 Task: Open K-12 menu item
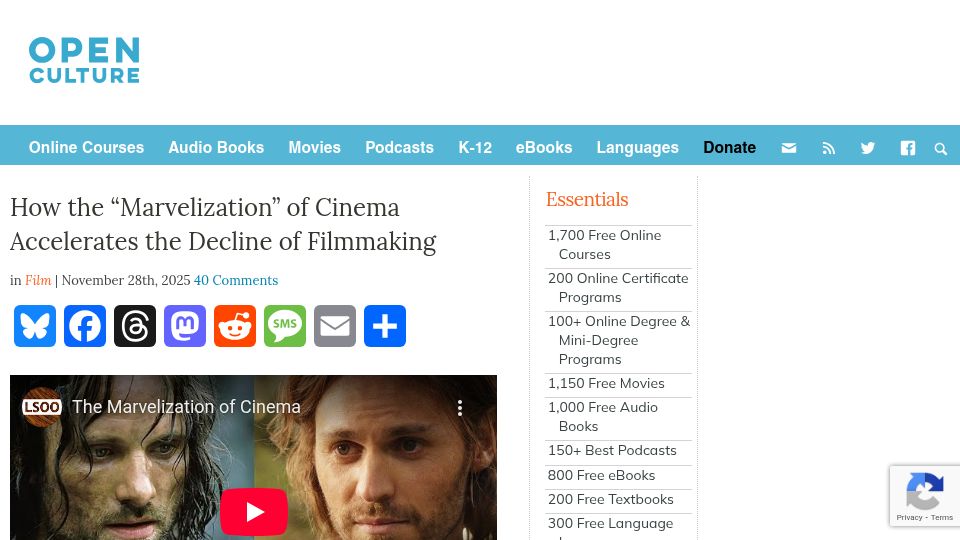[x=475, y=148]
